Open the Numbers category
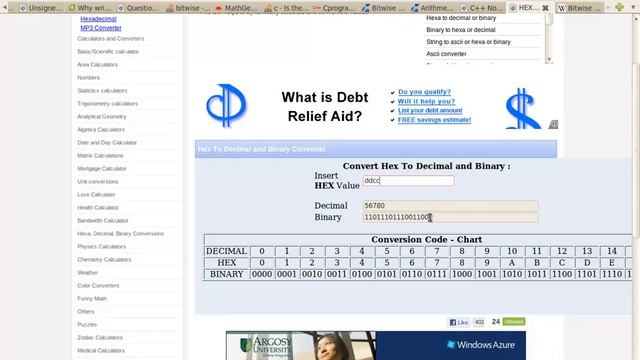Viewport: 640px width, 360px height. (x=88, y=78)
